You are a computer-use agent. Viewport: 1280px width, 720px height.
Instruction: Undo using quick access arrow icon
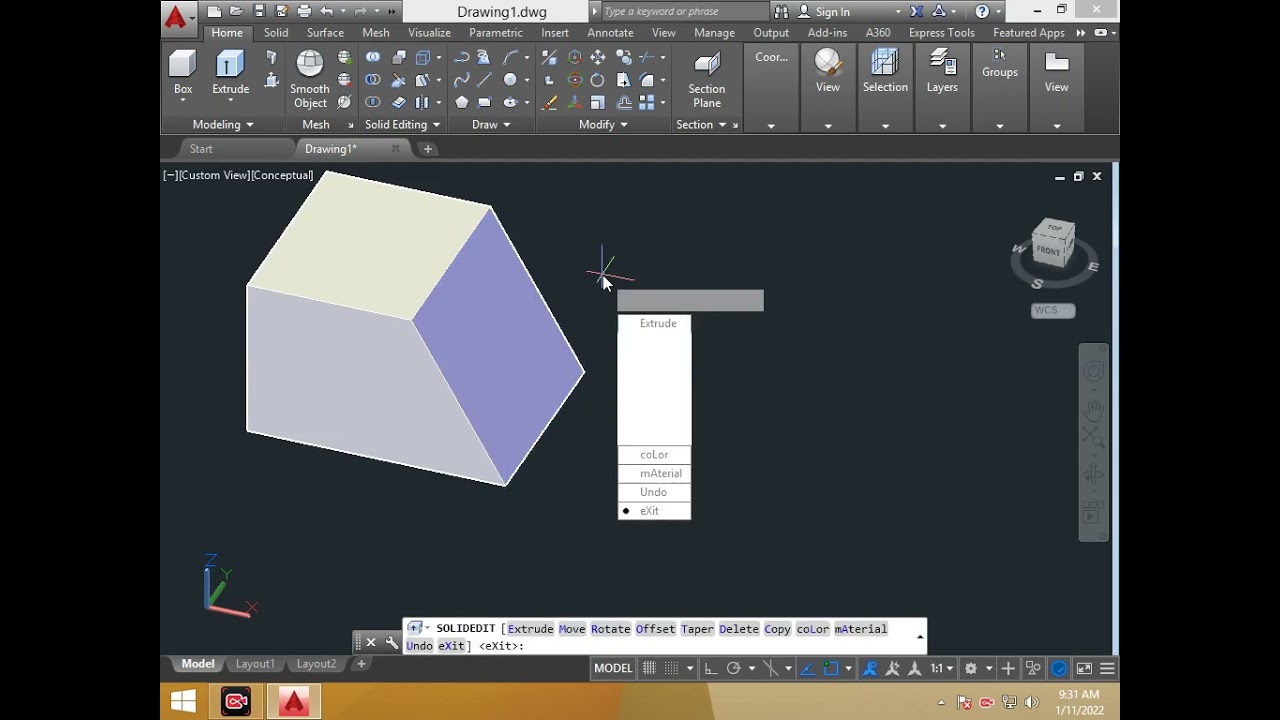click(327, 11)
